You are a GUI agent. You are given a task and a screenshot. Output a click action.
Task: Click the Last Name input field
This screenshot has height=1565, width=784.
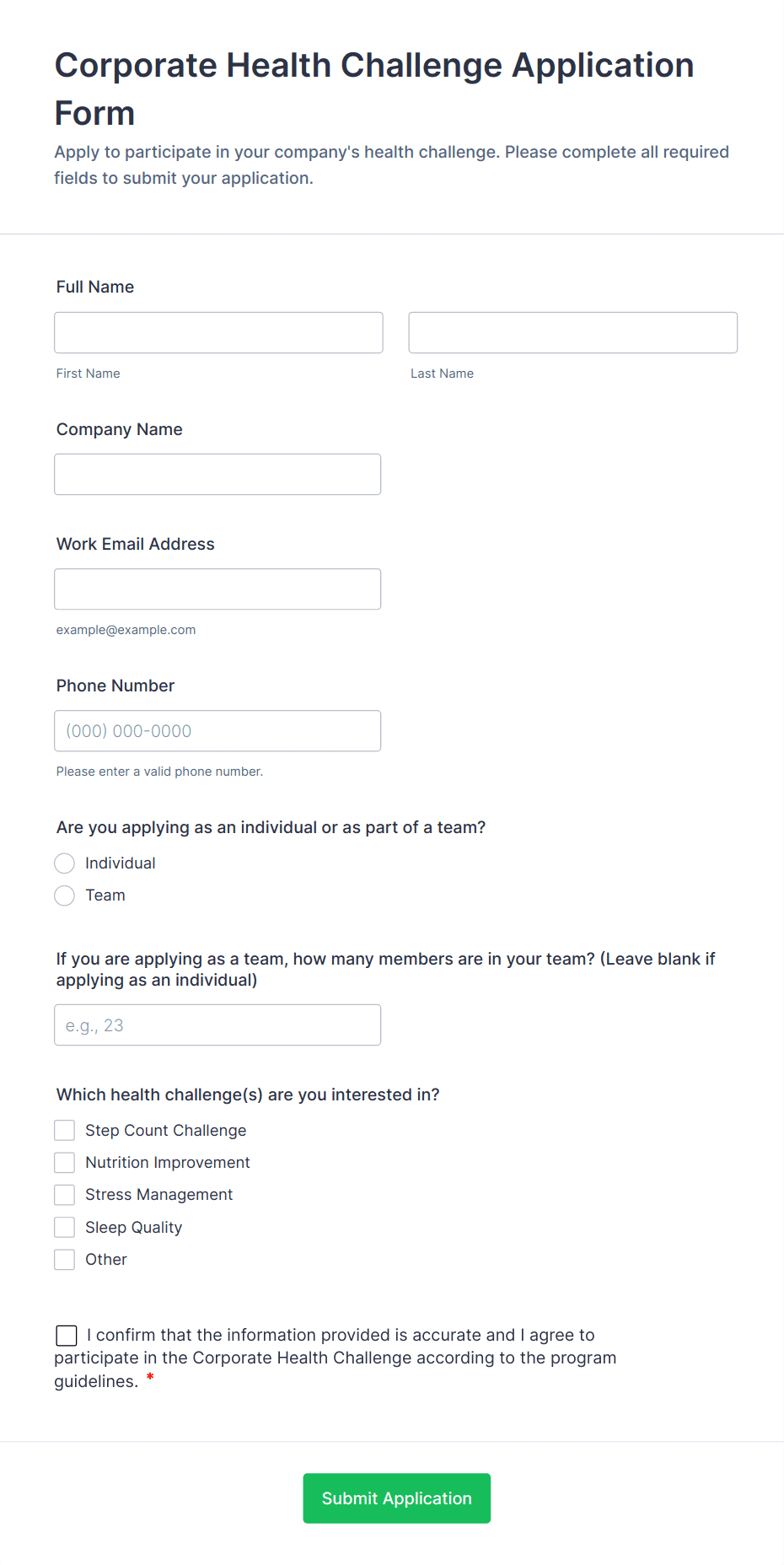[x=572, y=332]
